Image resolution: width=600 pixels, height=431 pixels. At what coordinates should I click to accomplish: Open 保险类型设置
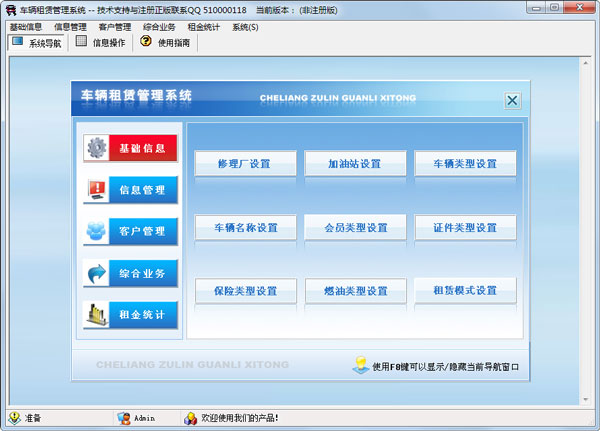245,291
